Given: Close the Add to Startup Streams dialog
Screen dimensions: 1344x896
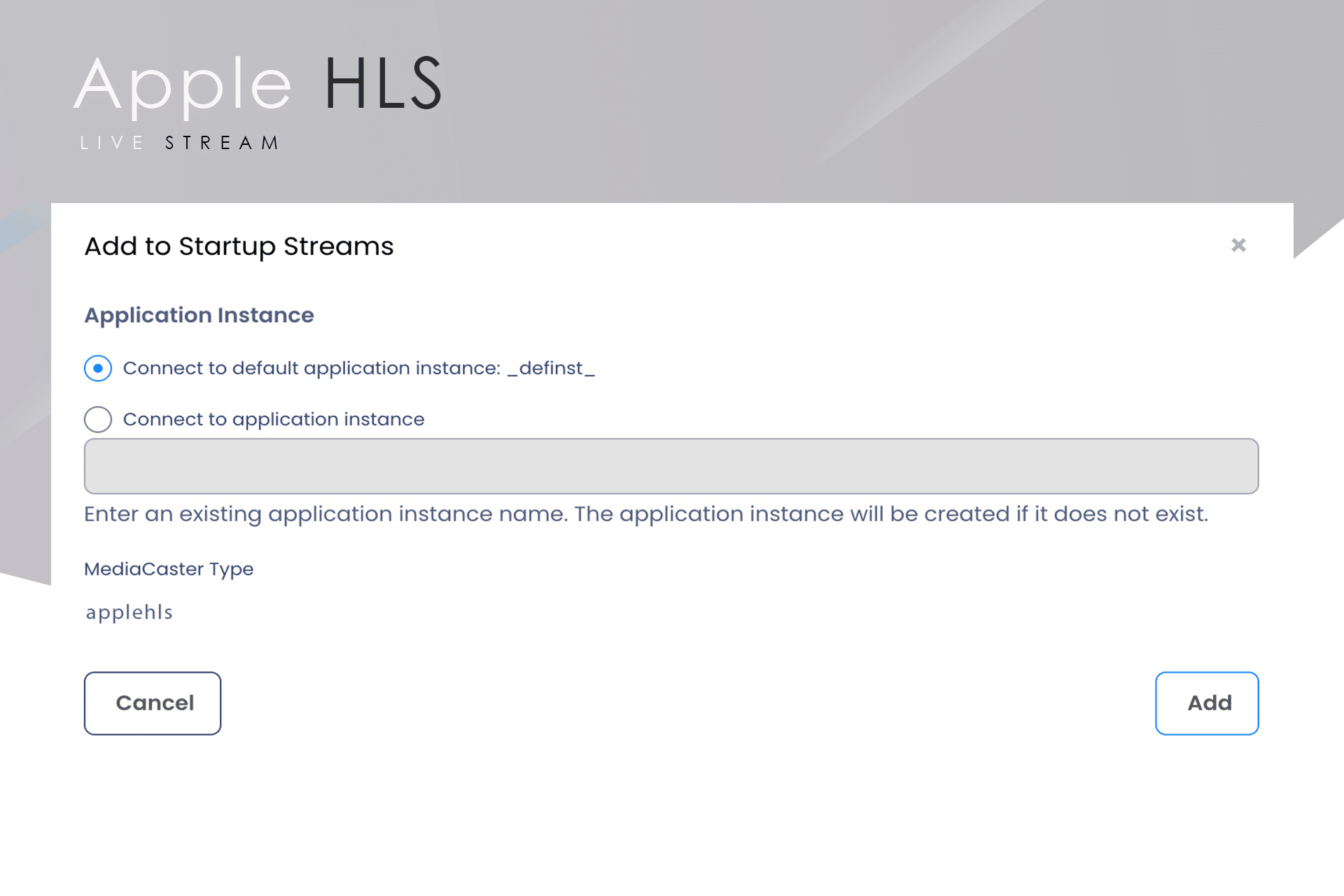Looking at the screenshot, I should [1238, 245].
